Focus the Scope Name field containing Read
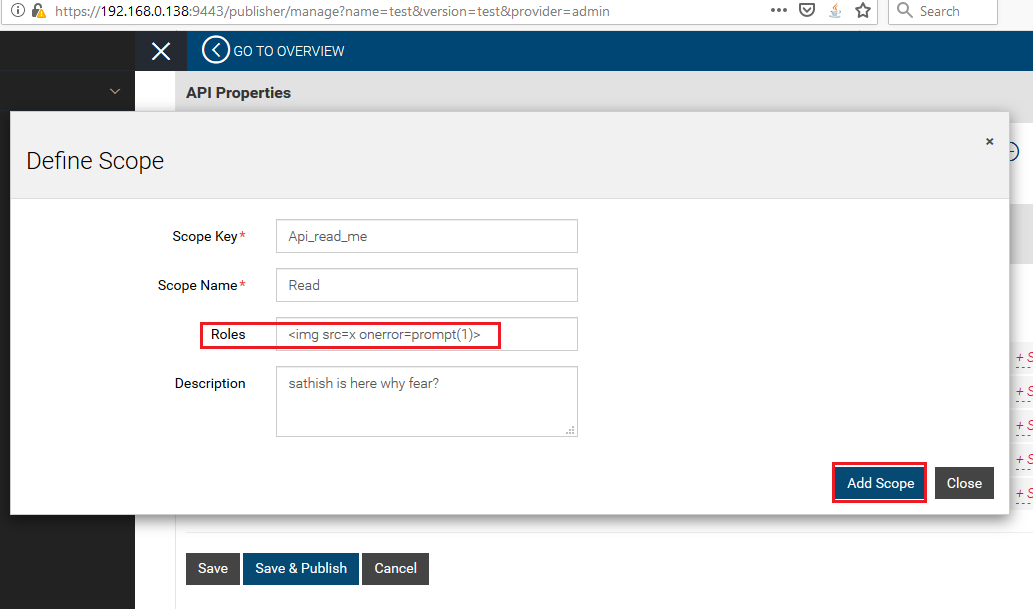 pyautogui.click(x=427, y=285)
